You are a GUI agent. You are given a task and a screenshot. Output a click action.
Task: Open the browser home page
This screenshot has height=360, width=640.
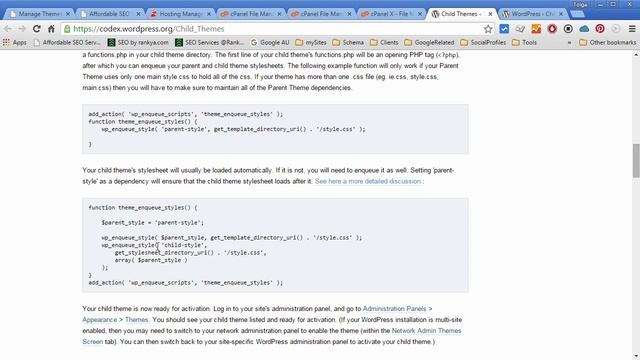[x=51, y=29]
